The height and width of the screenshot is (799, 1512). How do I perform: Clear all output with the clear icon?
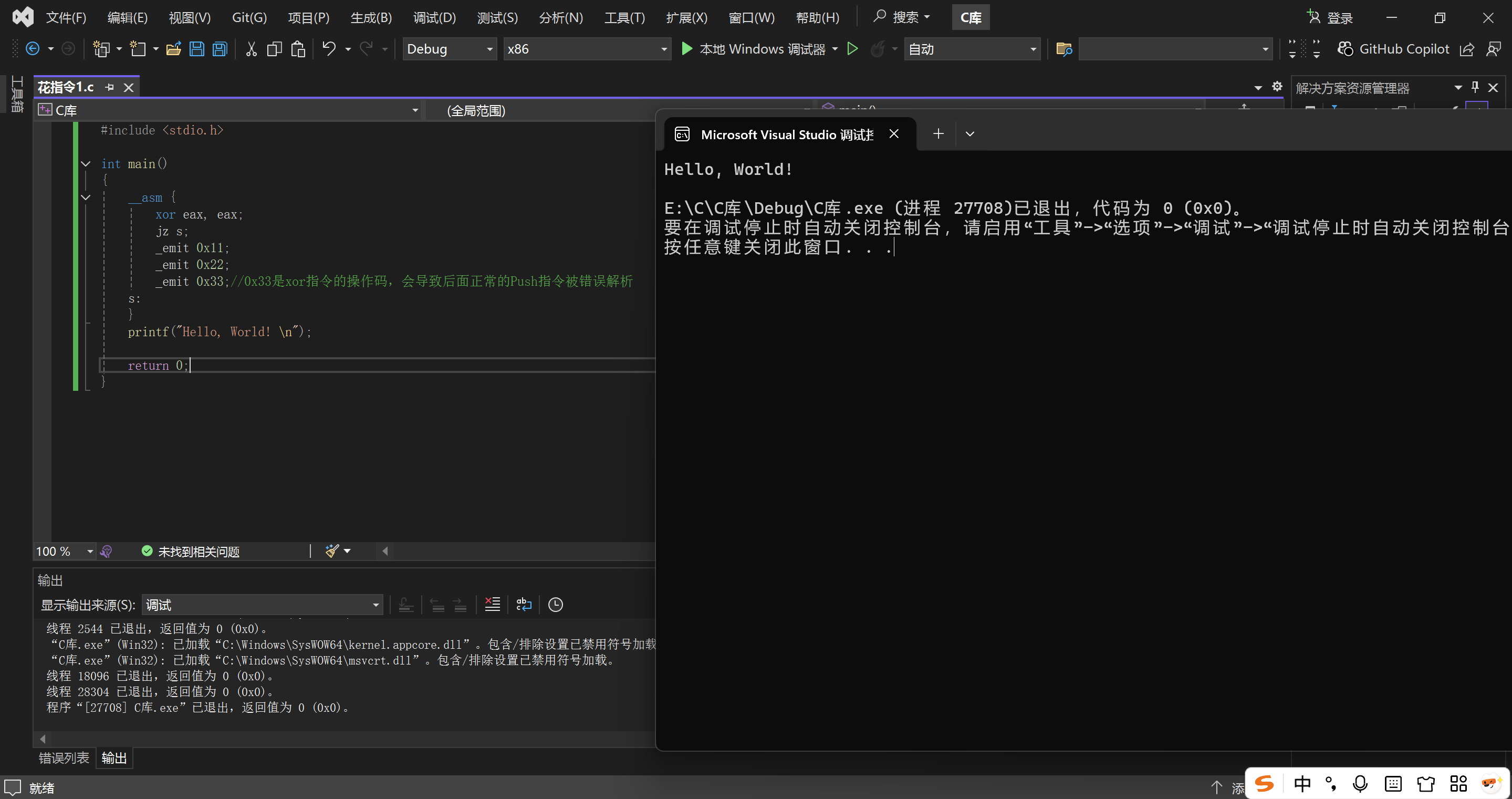492,604
